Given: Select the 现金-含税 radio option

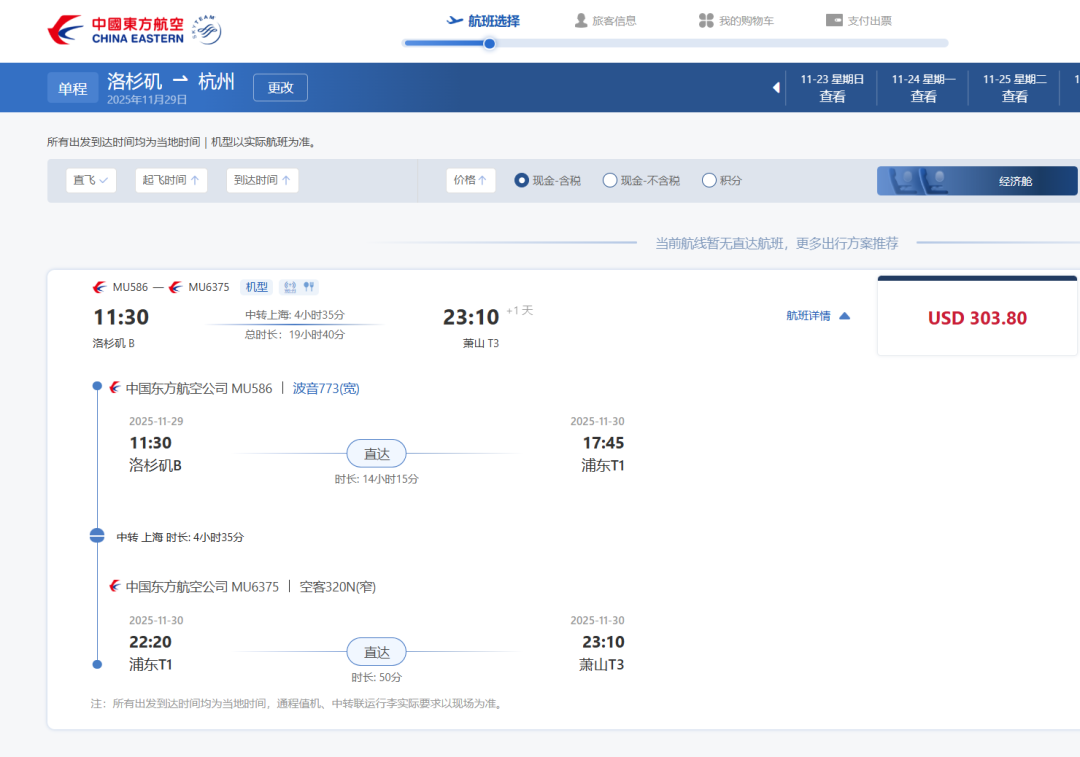Looking at the screenshot, I should coord(521,181).
